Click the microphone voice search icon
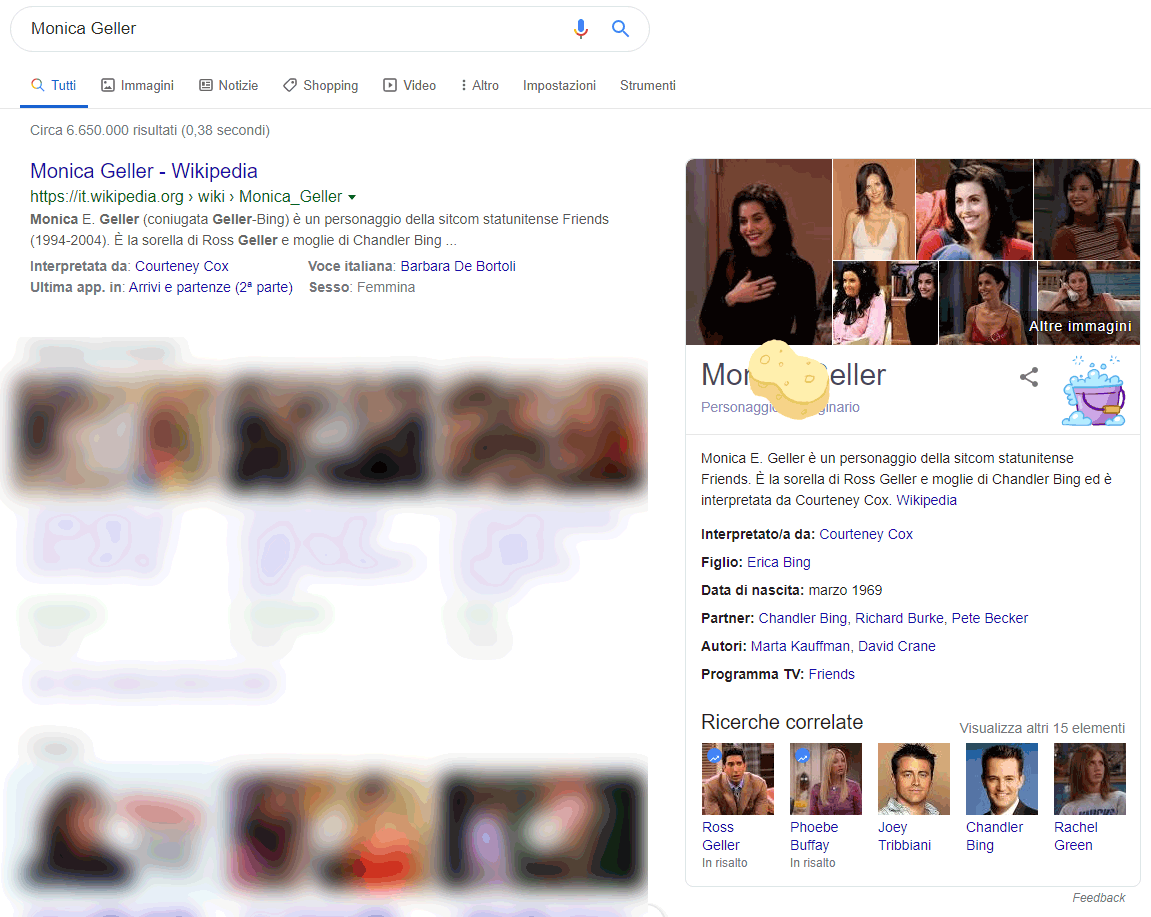This screenshot has width=1151, height=917. point(581,29)
